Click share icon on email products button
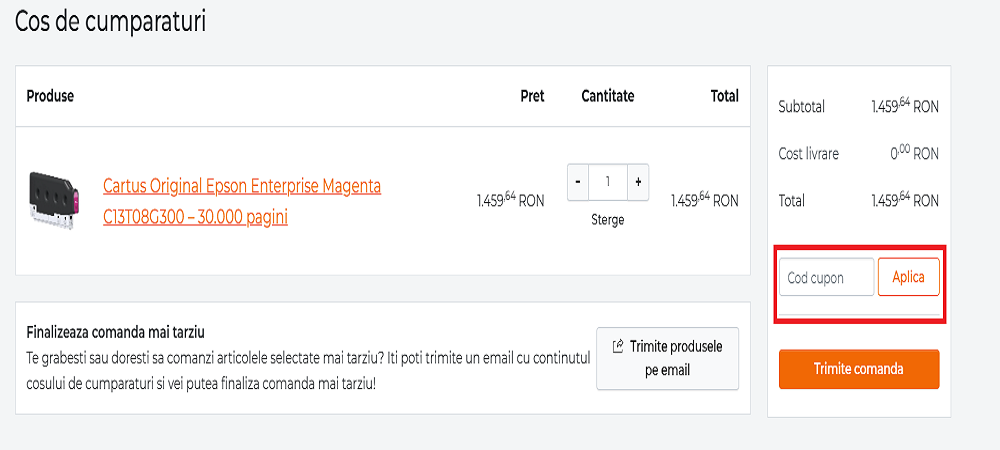The image size is (1000, 450). (x=618, y=346)
